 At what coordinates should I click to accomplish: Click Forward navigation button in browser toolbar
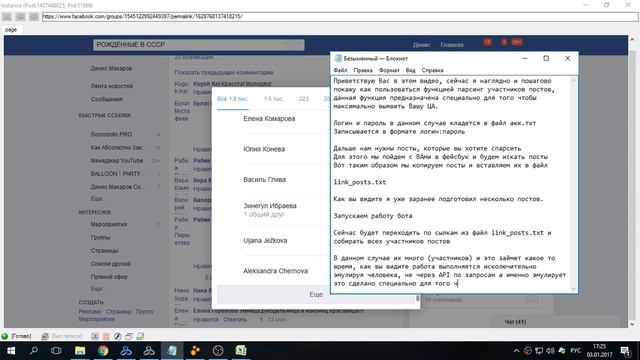tap(20, 17)
